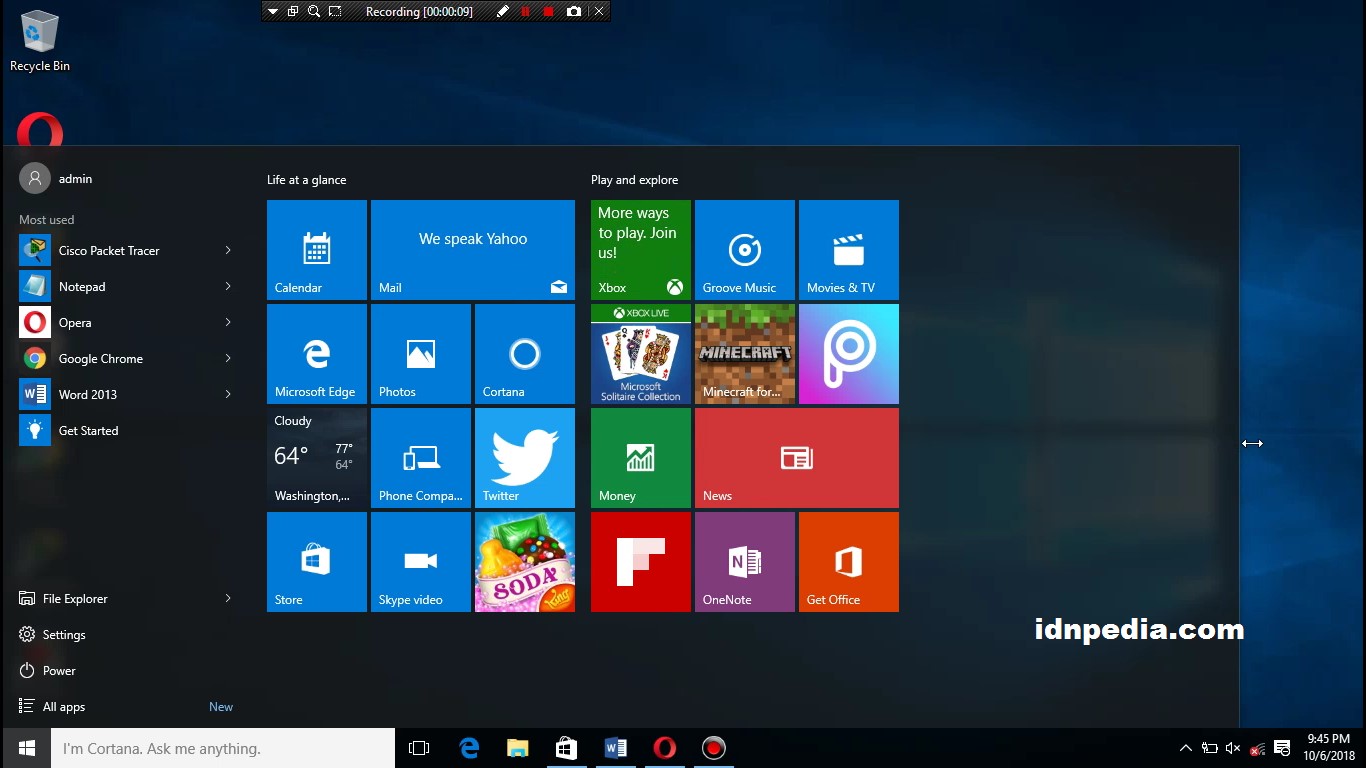The width and height of the screenshot is (1366, 768).
Task: Take a screenshot with the camera icon
Action: pos(574,11)
